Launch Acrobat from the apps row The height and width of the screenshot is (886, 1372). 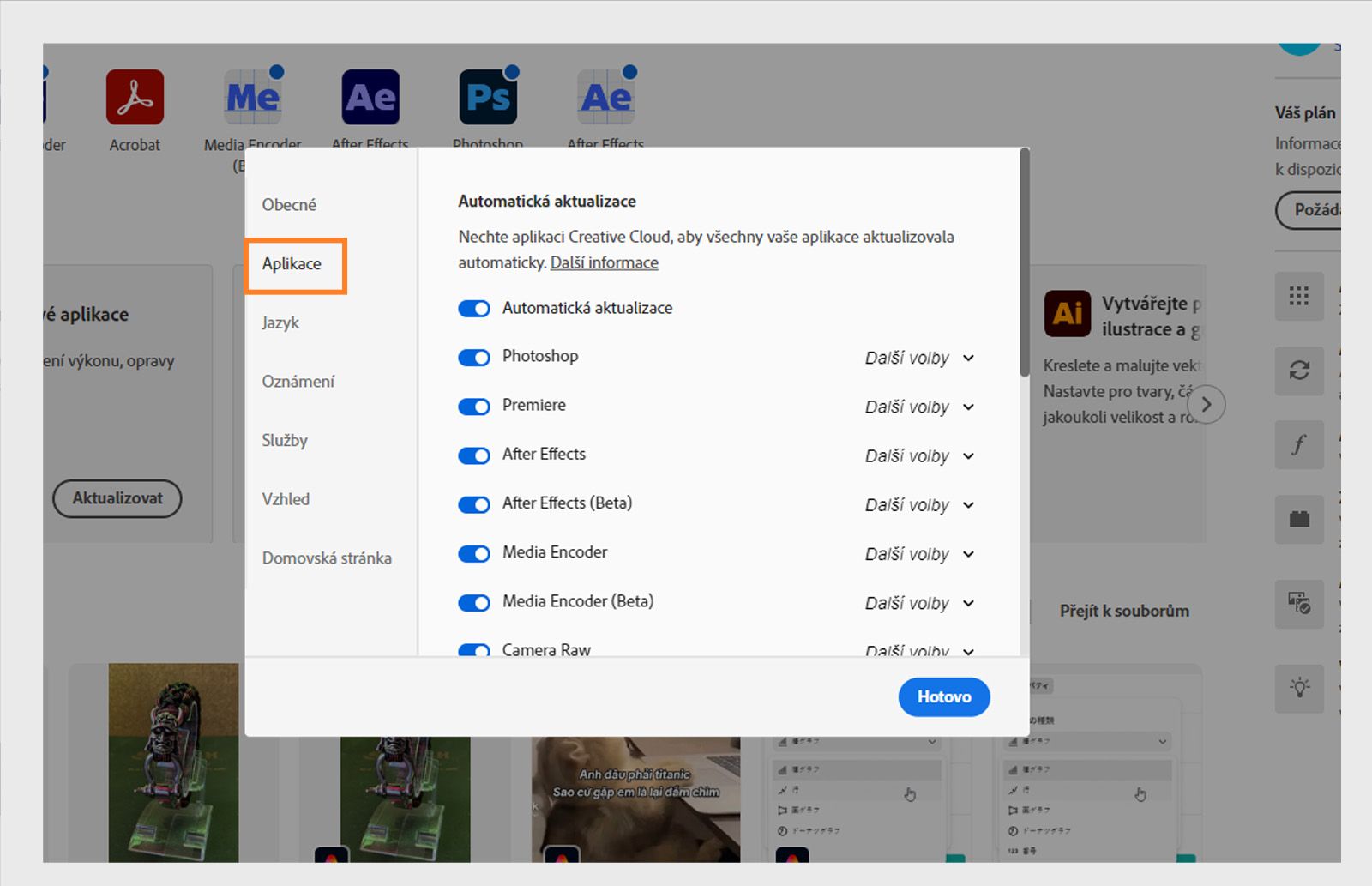135,97
